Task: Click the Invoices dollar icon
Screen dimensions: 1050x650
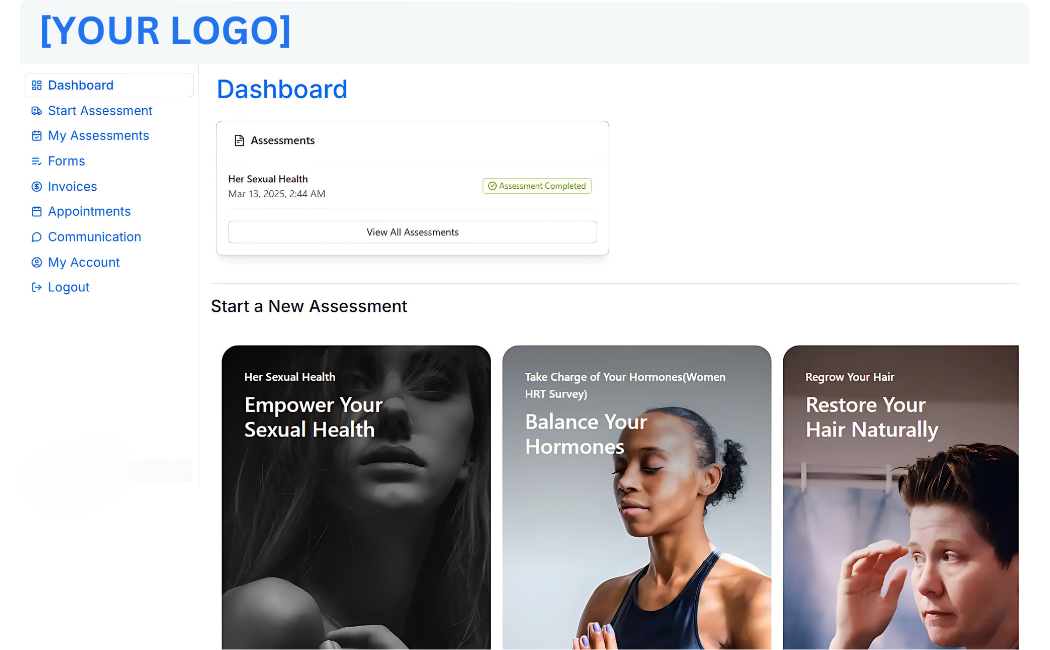Action: (37, 187)
